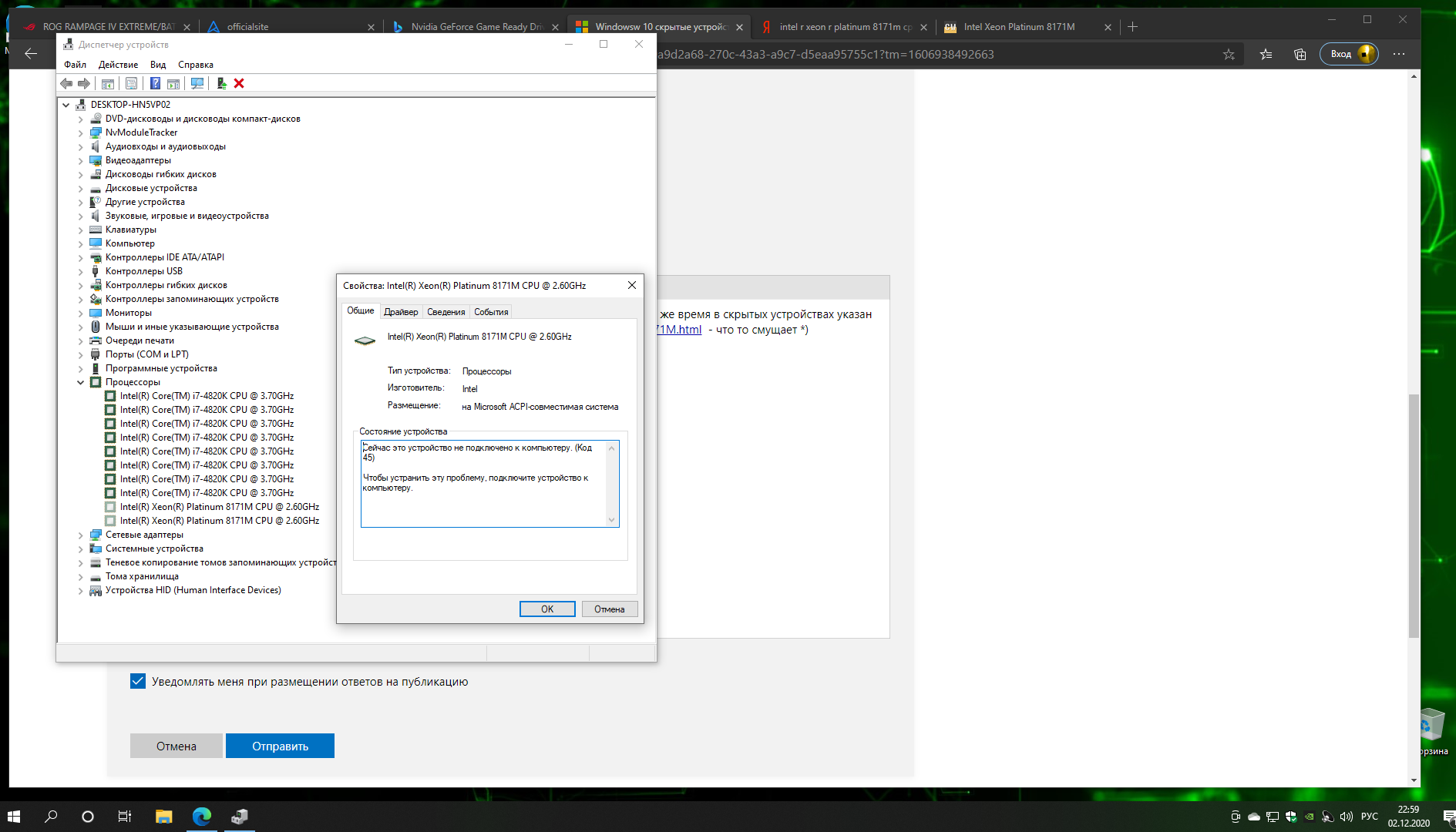
Task: Click the taskbar search magnifier icon
Action: pos(51,817)
